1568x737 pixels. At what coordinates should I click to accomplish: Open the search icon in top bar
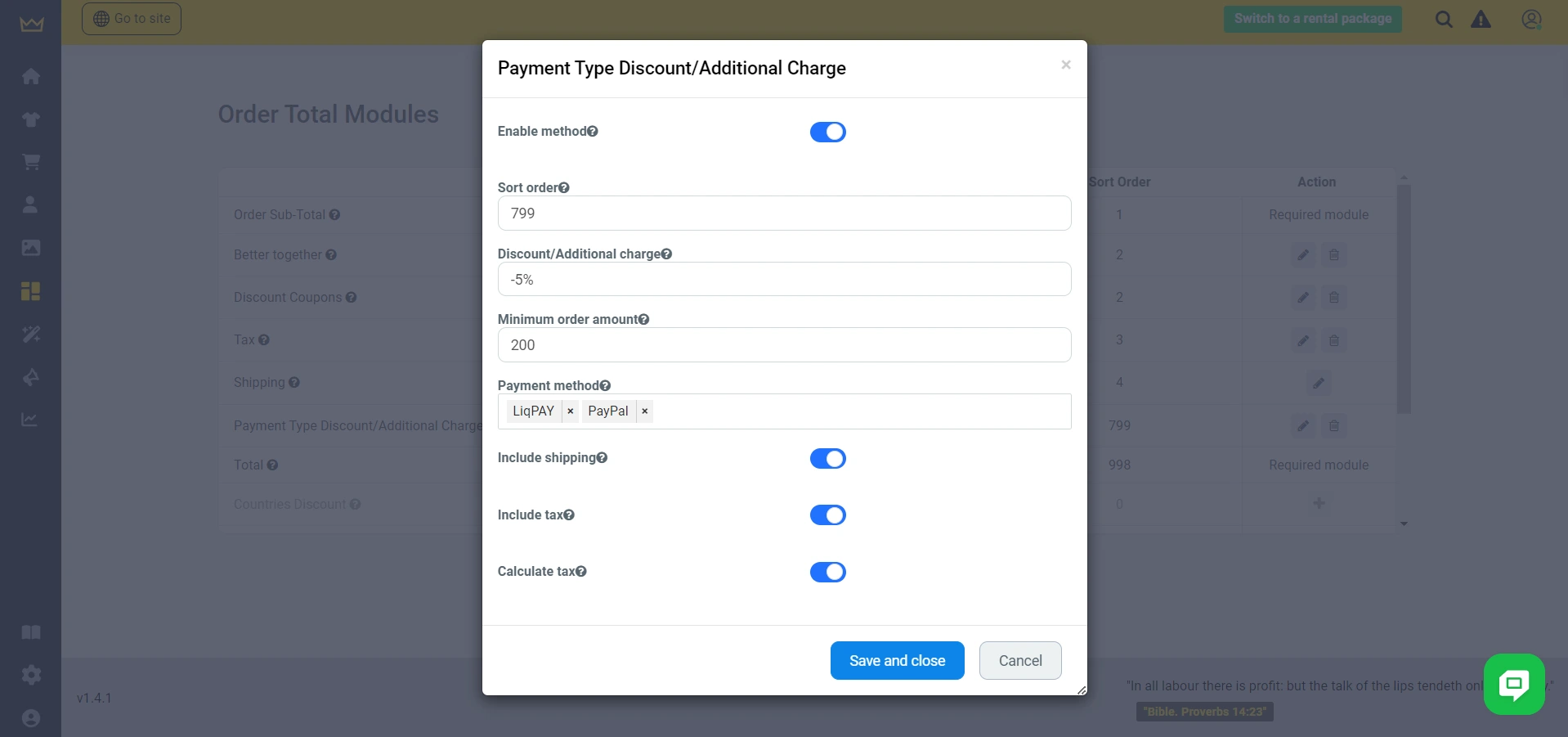point(1444,20)
